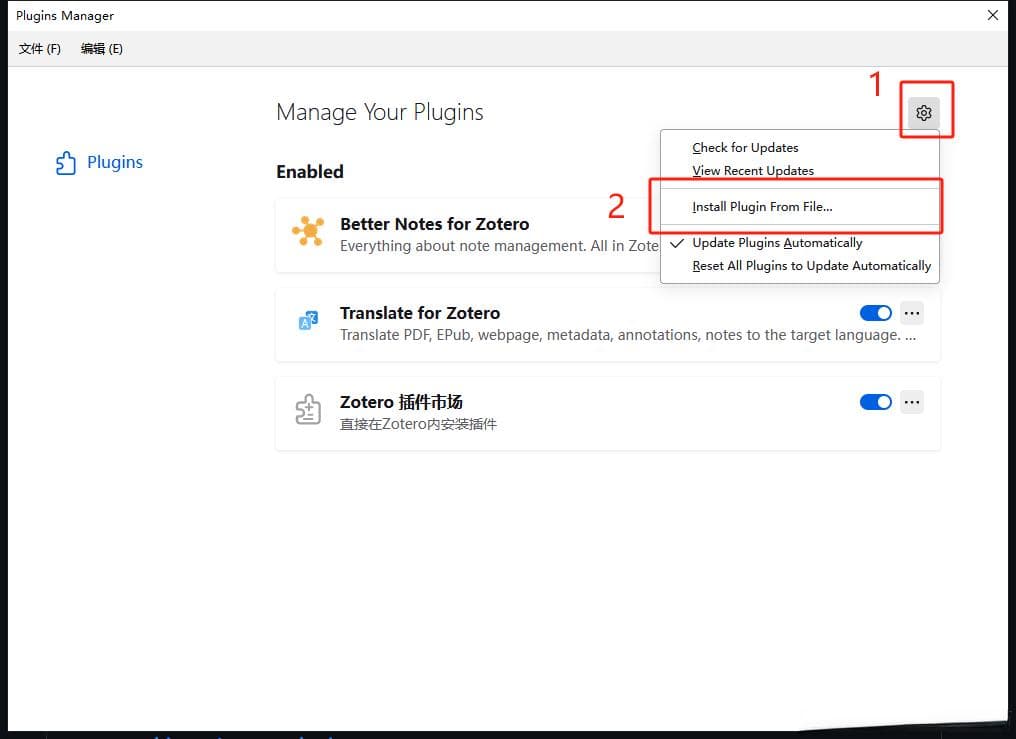Open the 编辑 (E) menu
Viewport: 1016px width, 739px height.
tap(102, 49)
